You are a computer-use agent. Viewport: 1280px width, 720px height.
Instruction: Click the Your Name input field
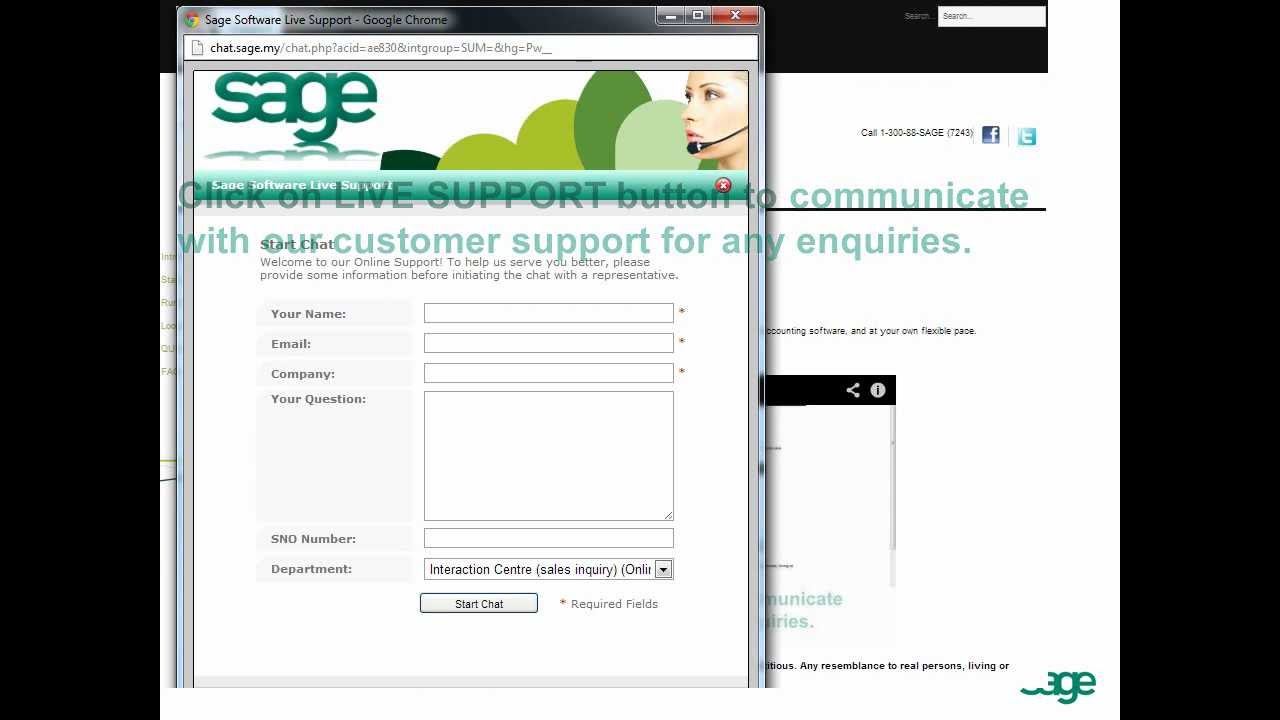548,313
